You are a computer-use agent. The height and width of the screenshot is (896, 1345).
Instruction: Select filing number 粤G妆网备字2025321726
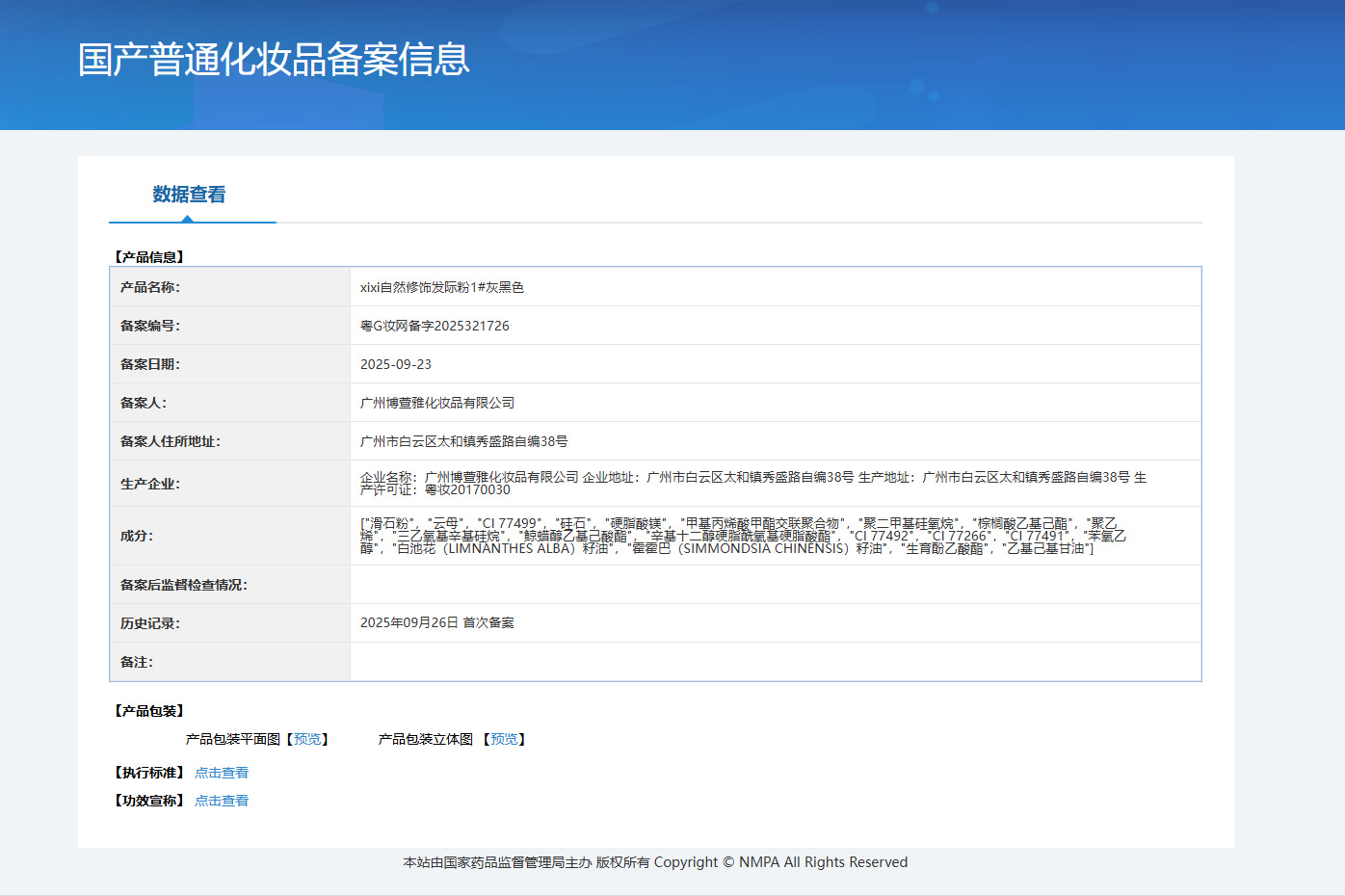click(435, 326)
